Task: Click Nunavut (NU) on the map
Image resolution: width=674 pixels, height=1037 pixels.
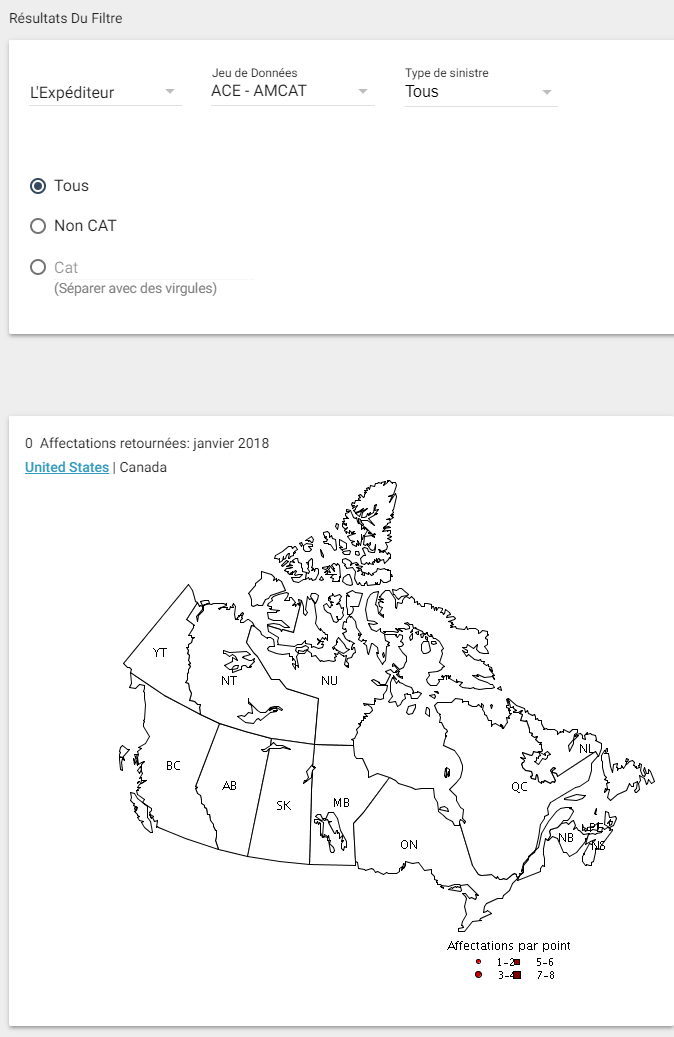Action: point(329,681)
